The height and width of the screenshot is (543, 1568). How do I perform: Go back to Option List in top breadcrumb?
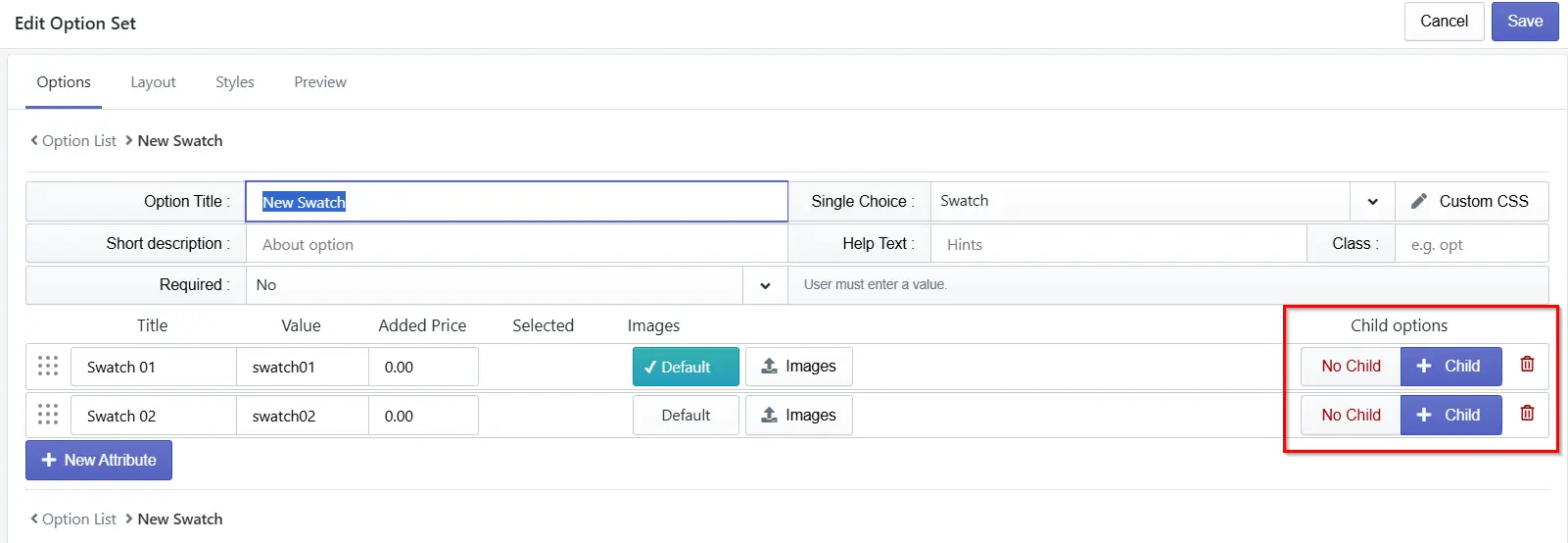click(79, 141)
